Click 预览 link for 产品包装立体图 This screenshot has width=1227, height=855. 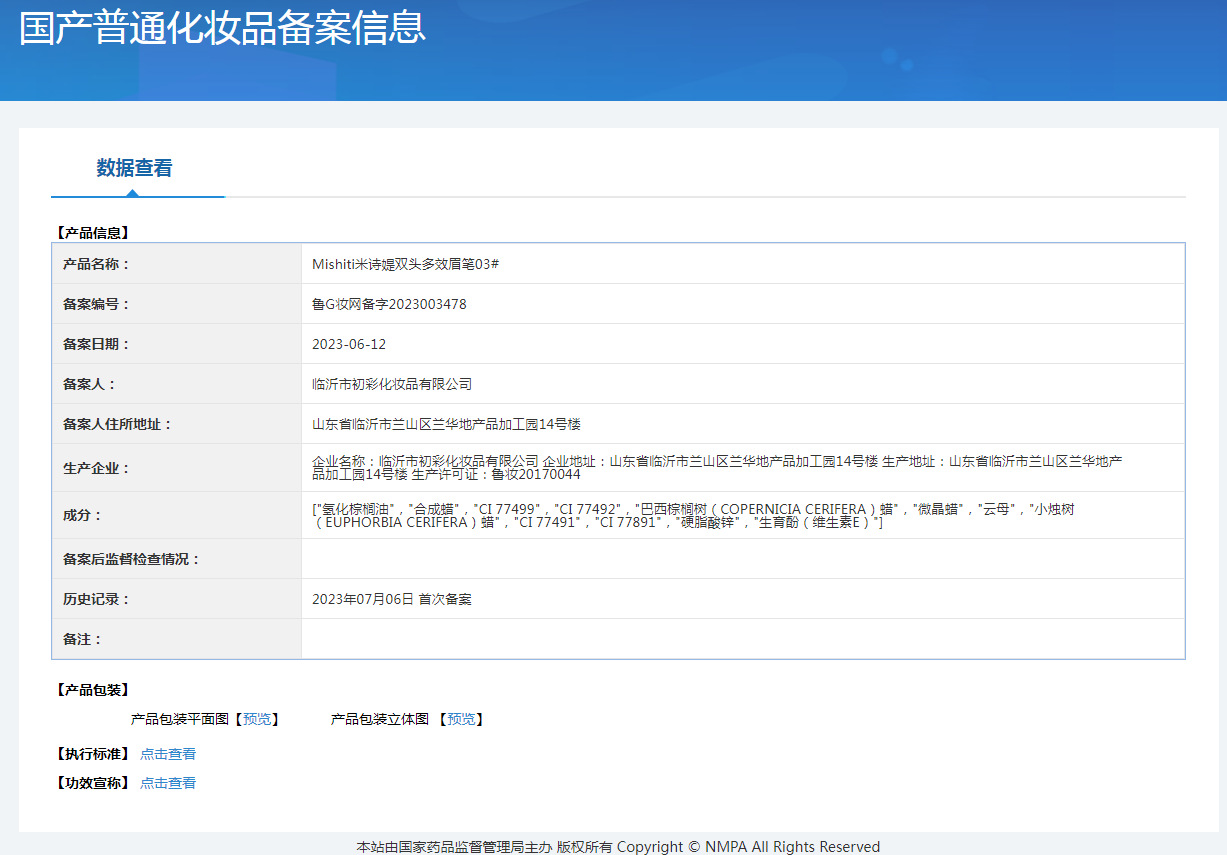pyautogui.click(x=460, y=719)
